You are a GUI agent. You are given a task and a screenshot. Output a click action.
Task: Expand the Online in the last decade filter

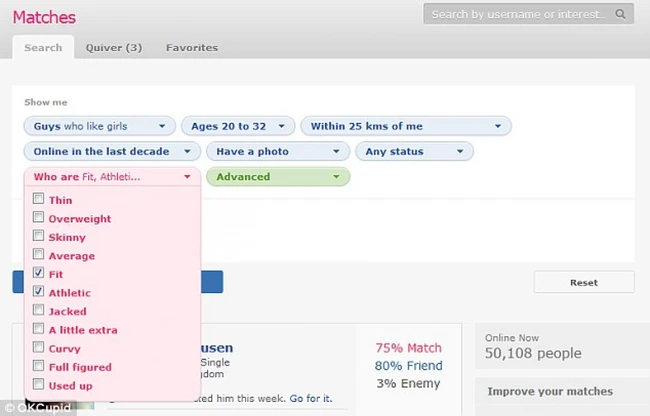pos(110,151)
